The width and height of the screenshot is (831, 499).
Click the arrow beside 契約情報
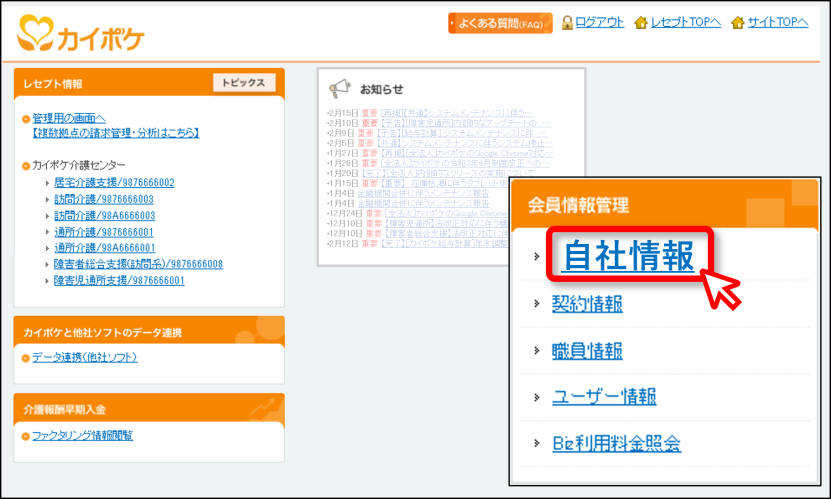tap(537, 304)
